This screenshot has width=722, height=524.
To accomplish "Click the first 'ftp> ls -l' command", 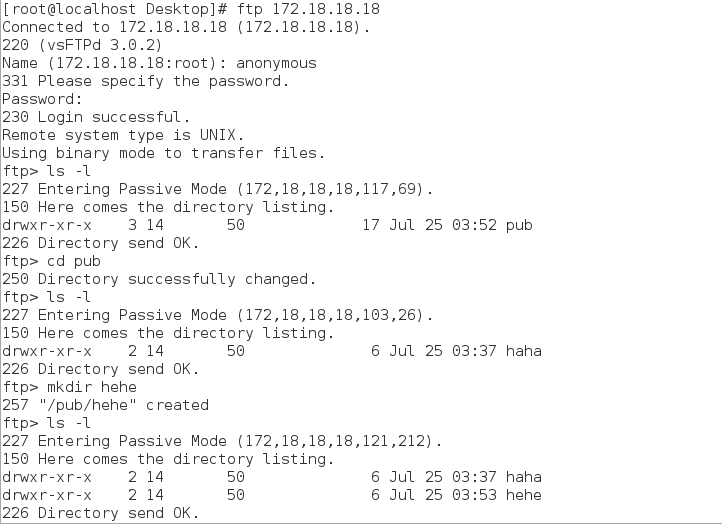I will (47, 171).
